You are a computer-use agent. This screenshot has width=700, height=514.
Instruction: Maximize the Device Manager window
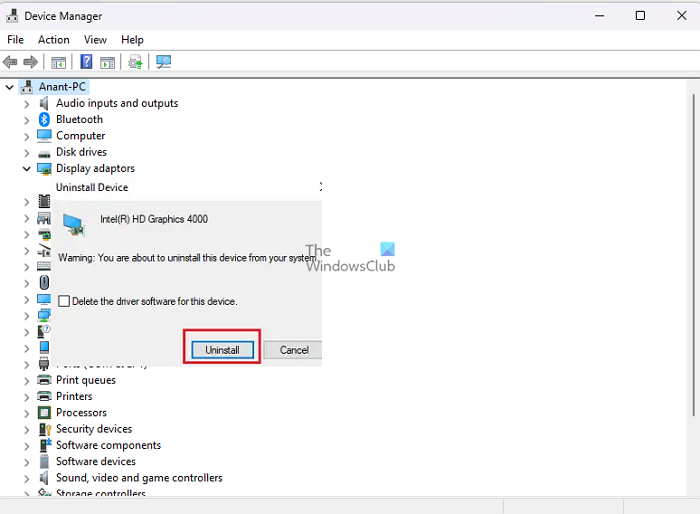(640, 16)
